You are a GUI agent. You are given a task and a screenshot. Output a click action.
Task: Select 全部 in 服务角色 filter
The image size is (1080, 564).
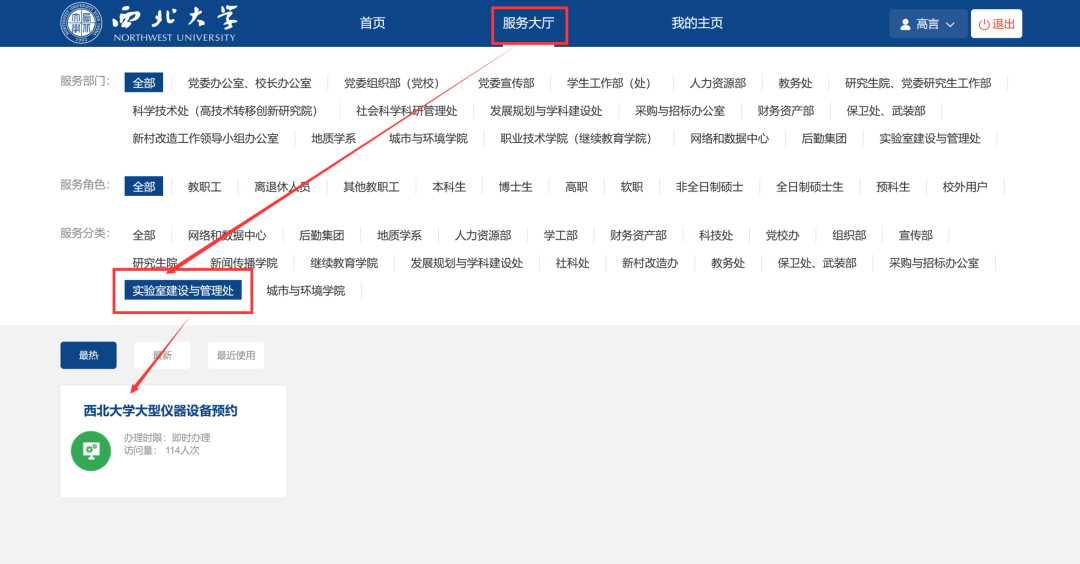coord(144,187)
